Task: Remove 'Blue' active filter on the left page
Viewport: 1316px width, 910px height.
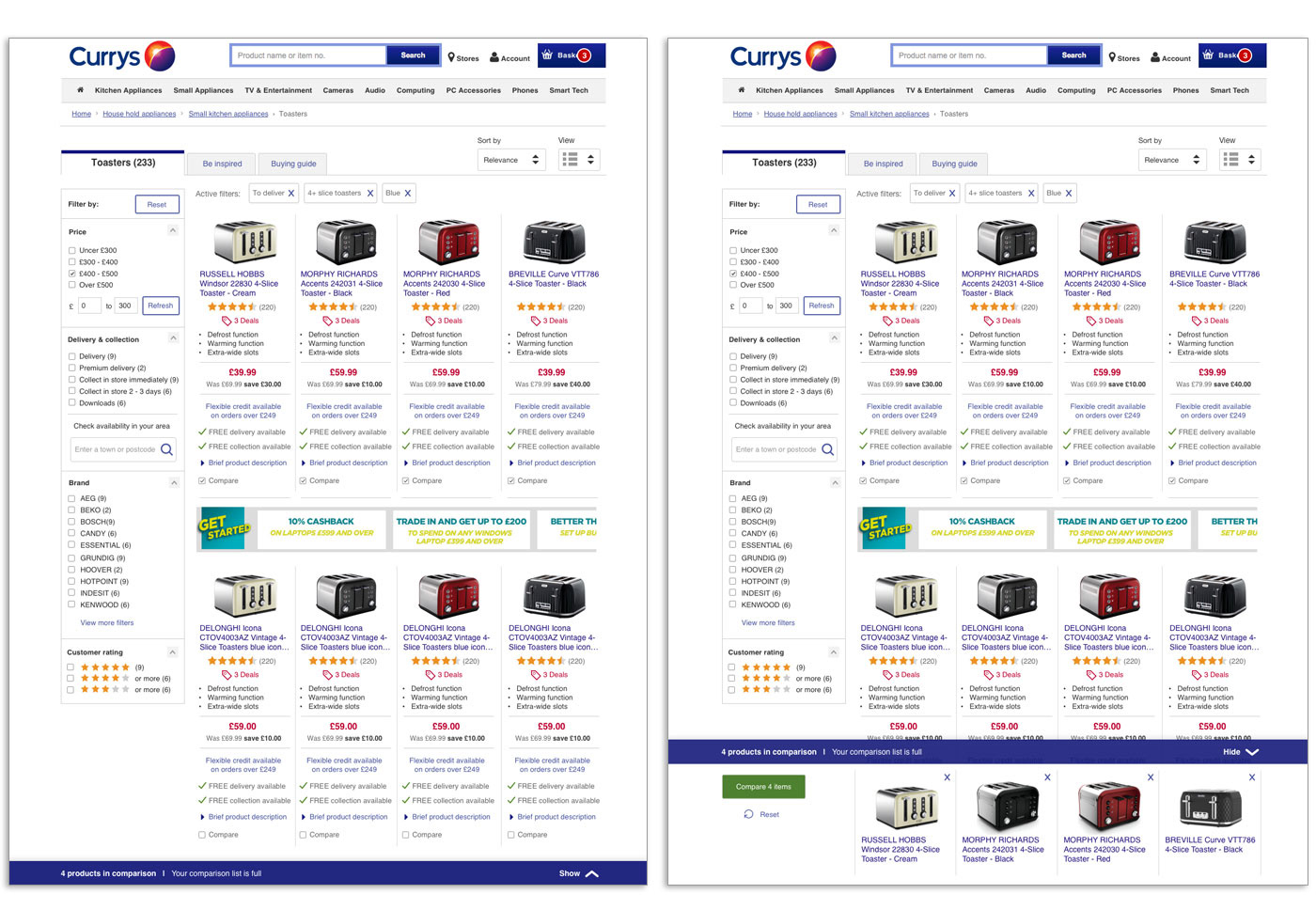Action: [408, 194]
